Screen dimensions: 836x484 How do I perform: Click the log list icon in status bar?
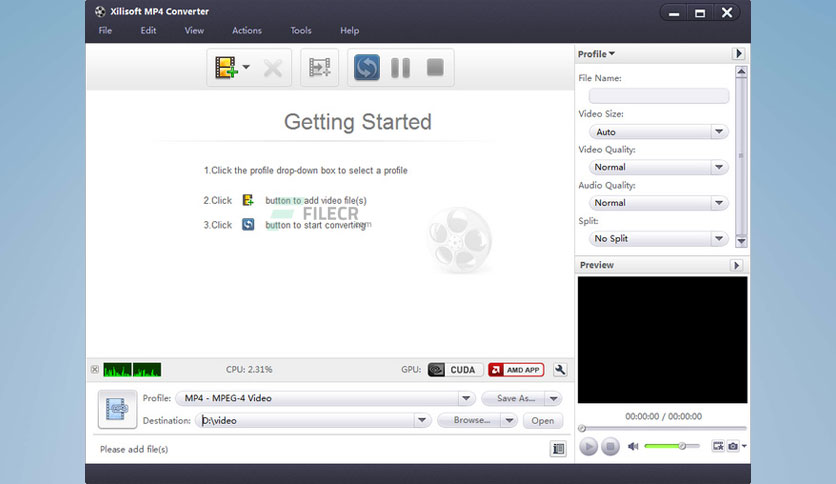tap(558, 449)
